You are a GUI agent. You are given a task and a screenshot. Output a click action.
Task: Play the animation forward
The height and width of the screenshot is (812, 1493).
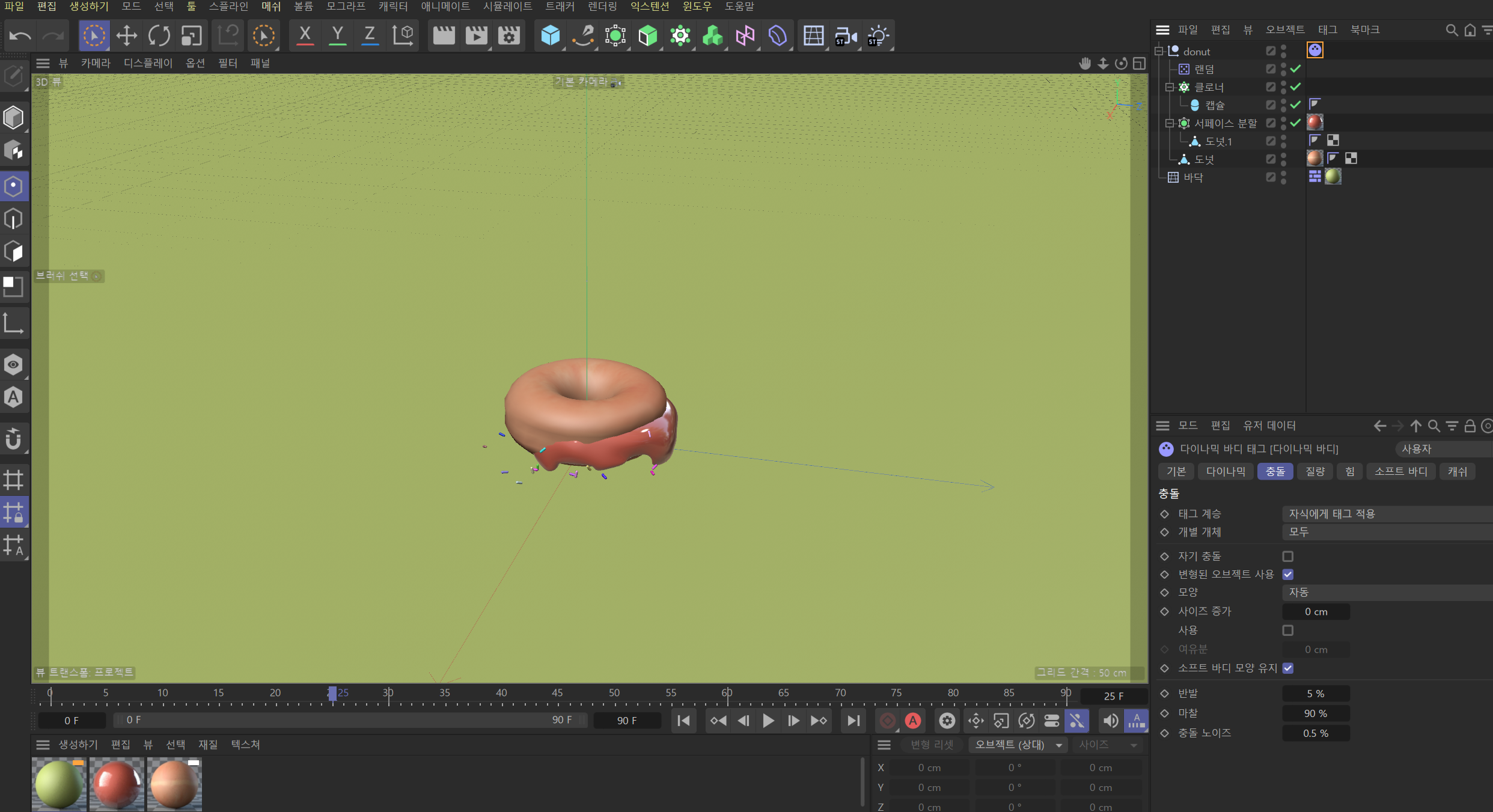tap(768, 720)
